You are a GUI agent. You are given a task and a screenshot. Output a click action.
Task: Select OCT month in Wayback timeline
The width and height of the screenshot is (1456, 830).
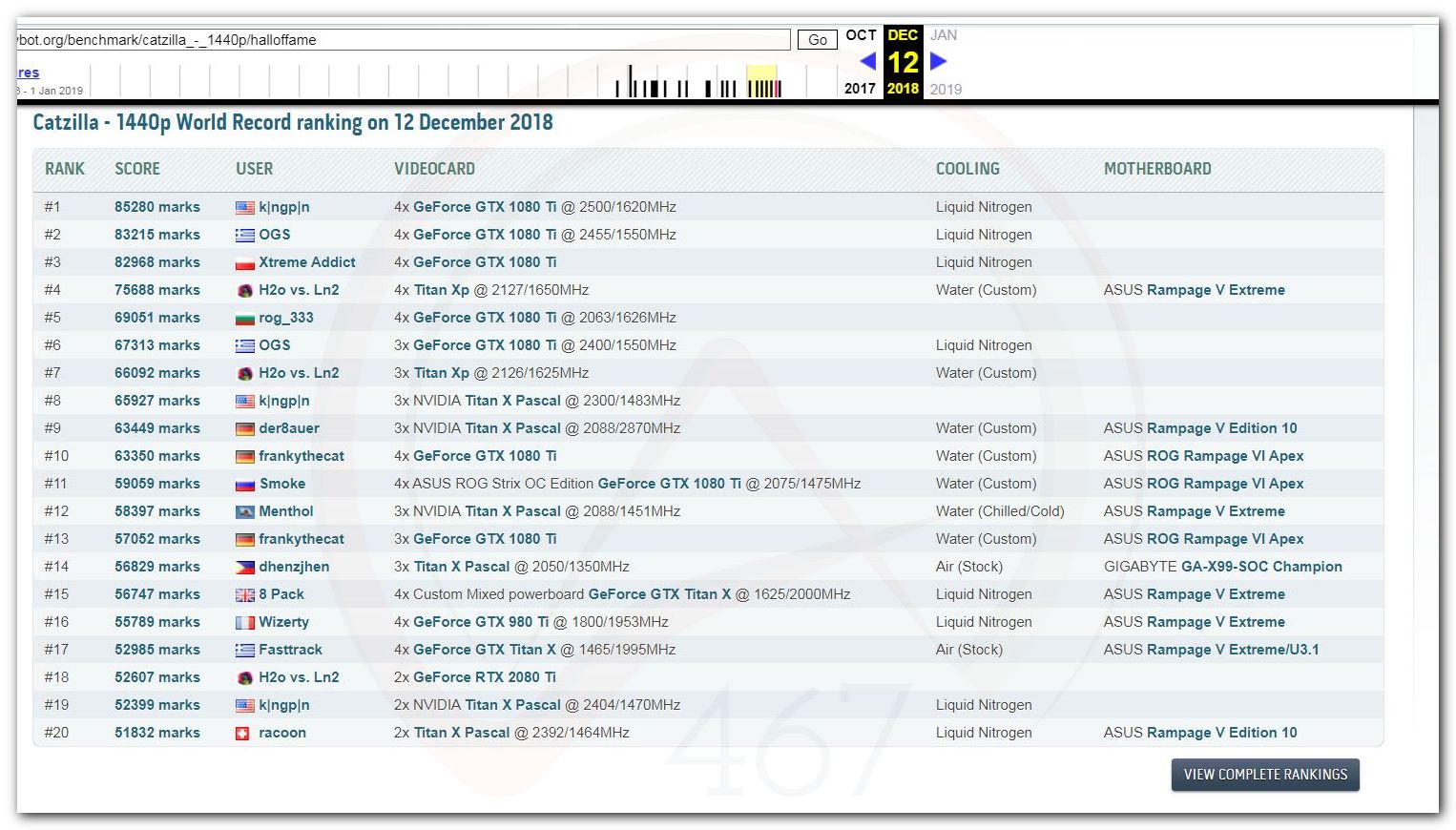click(x=861, y=35)
